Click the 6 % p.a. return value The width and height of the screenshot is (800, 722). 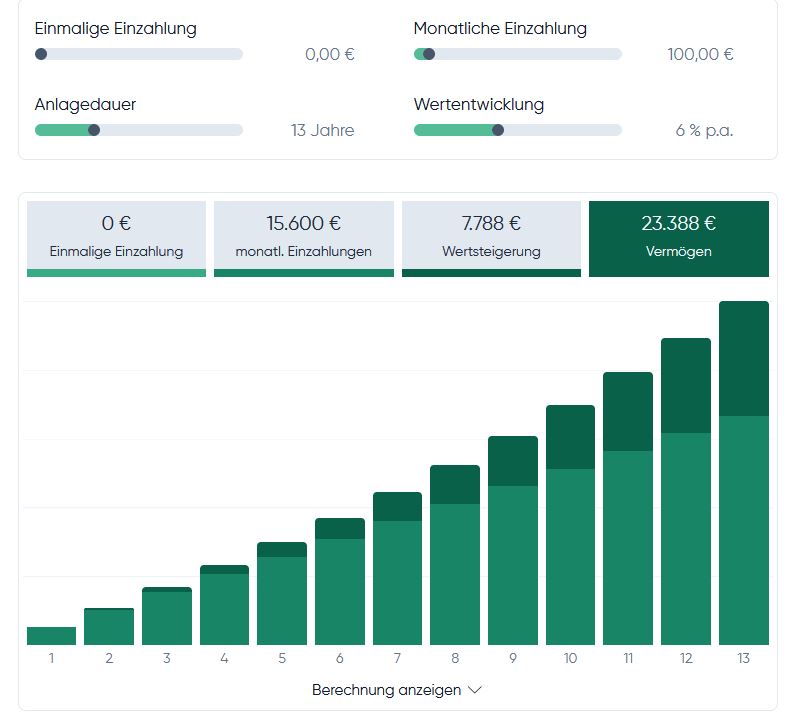click(x=704, y=130)
